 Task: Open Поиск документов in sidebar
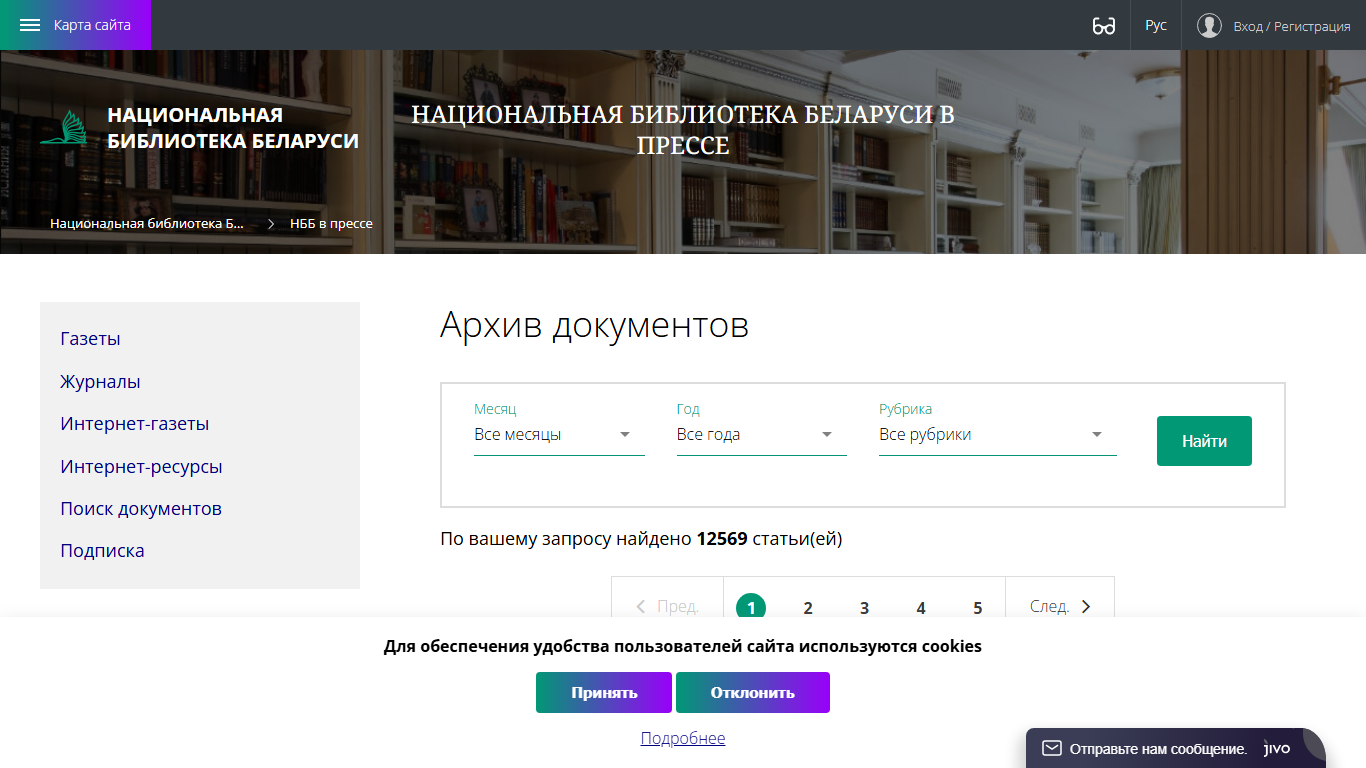tap(141, 509)
